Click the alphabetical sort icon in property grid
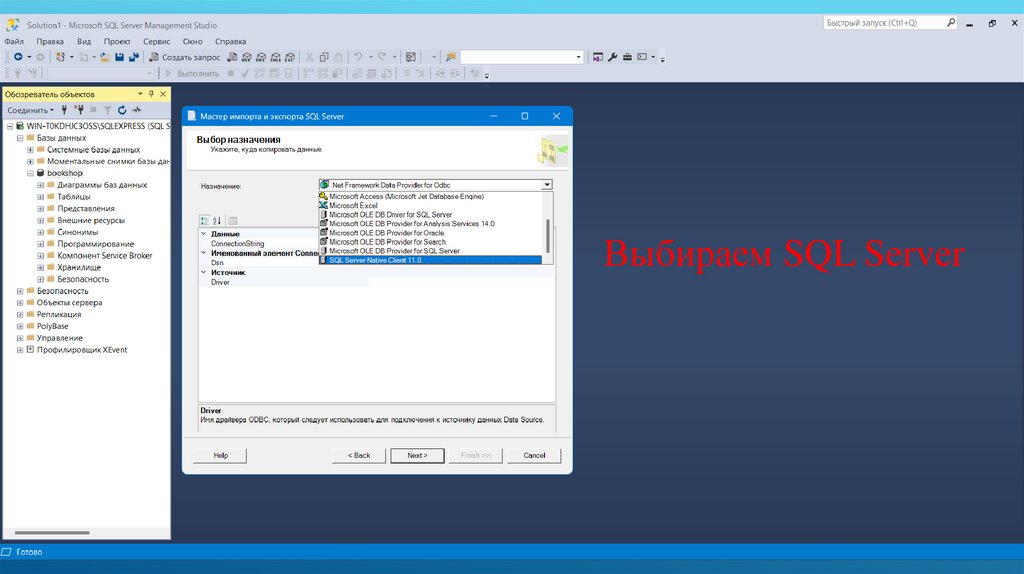Screen dimensions: 1024x574 pyautogui.click(x=217, y=221)
